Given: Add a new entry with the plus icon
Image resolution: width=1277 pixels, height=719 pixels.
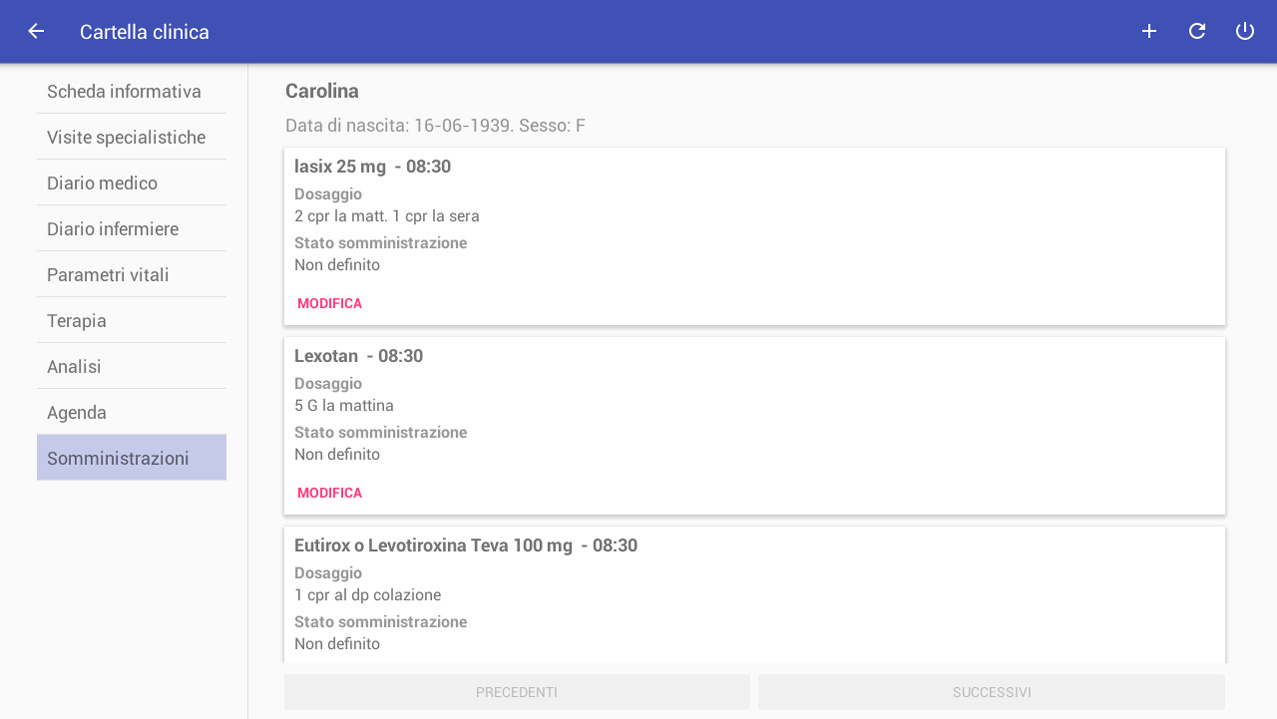Looking at the screenshot, I should [1149, 31].
